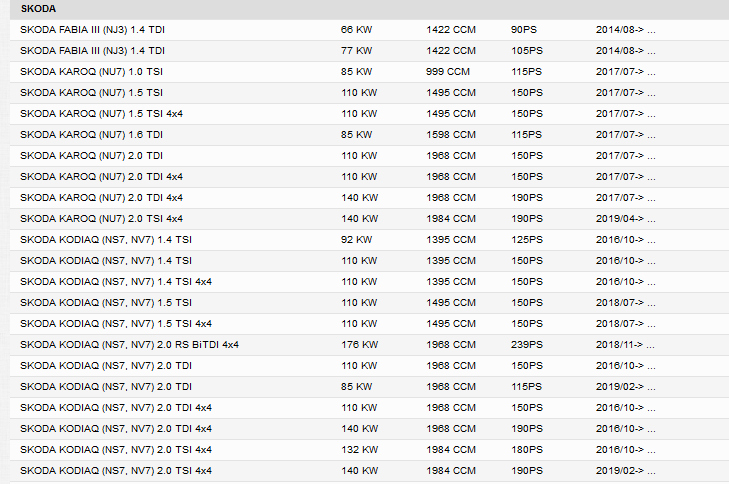This screenshot has height=484, width=729.
Task: Select the FABIA III 1.4 TDI 66 KW row name
Action: coord(93,30)
